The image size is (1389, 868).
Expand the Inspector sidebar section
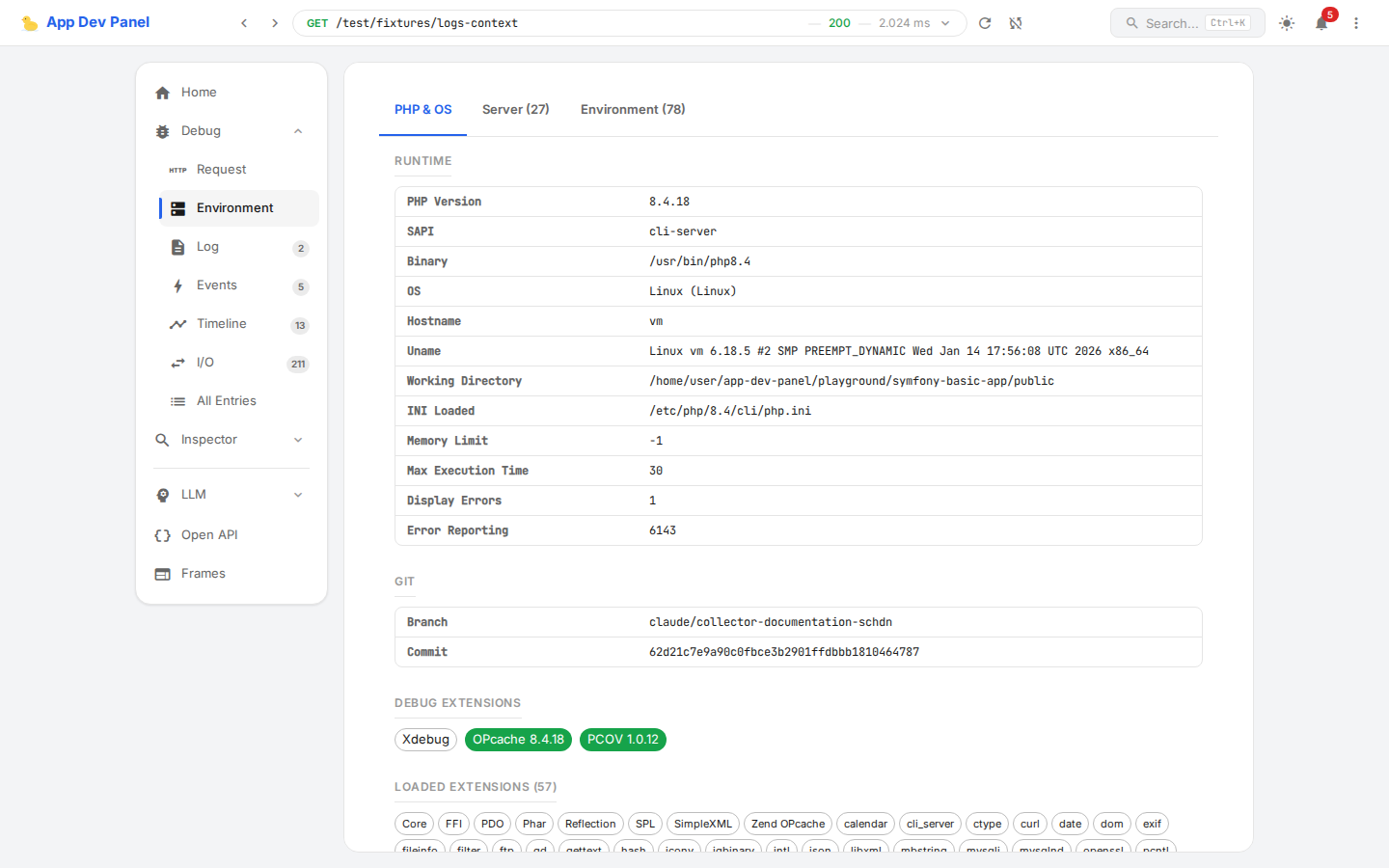[298, 440]
